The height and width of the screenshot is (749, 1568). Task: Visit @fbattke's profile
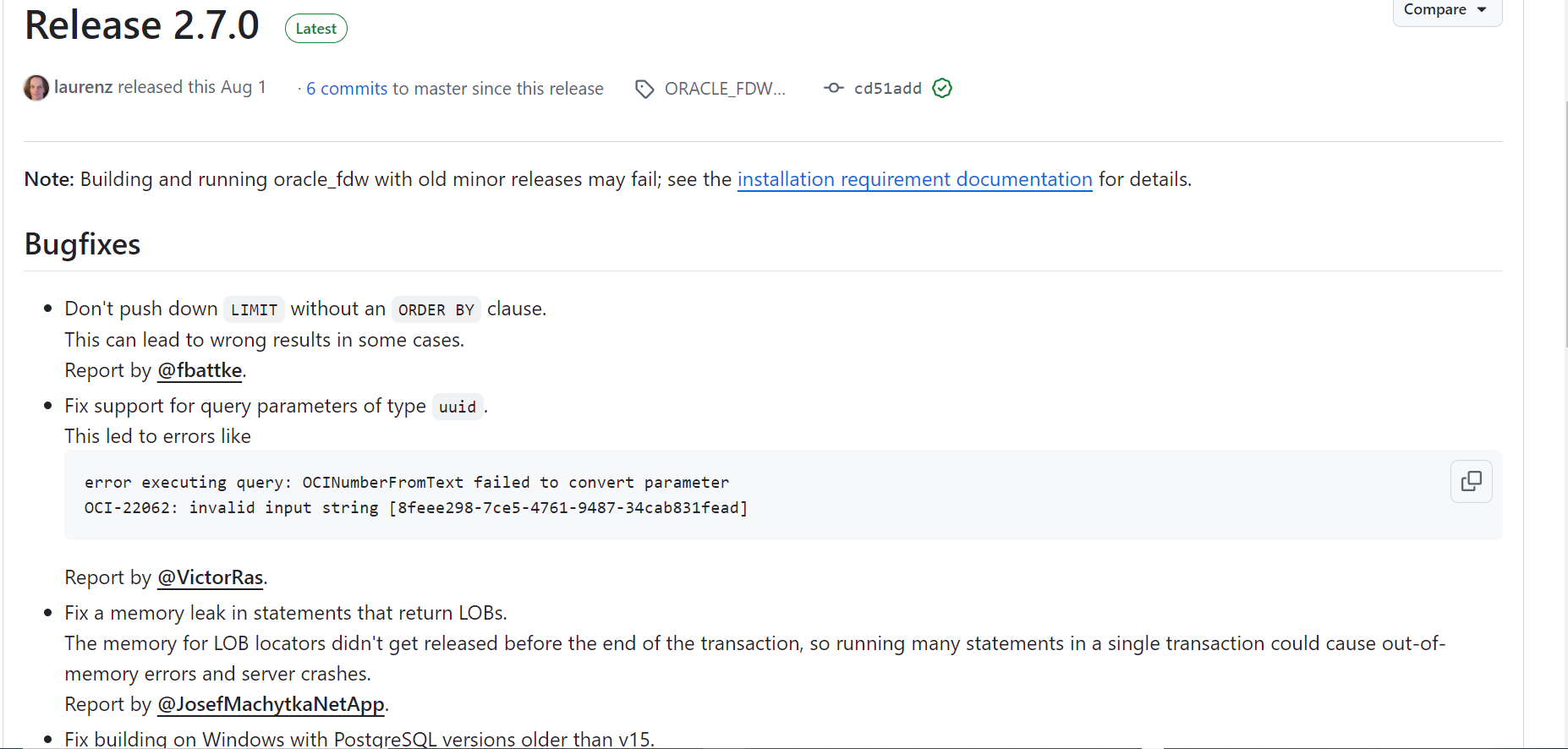[x=200, y=370]
